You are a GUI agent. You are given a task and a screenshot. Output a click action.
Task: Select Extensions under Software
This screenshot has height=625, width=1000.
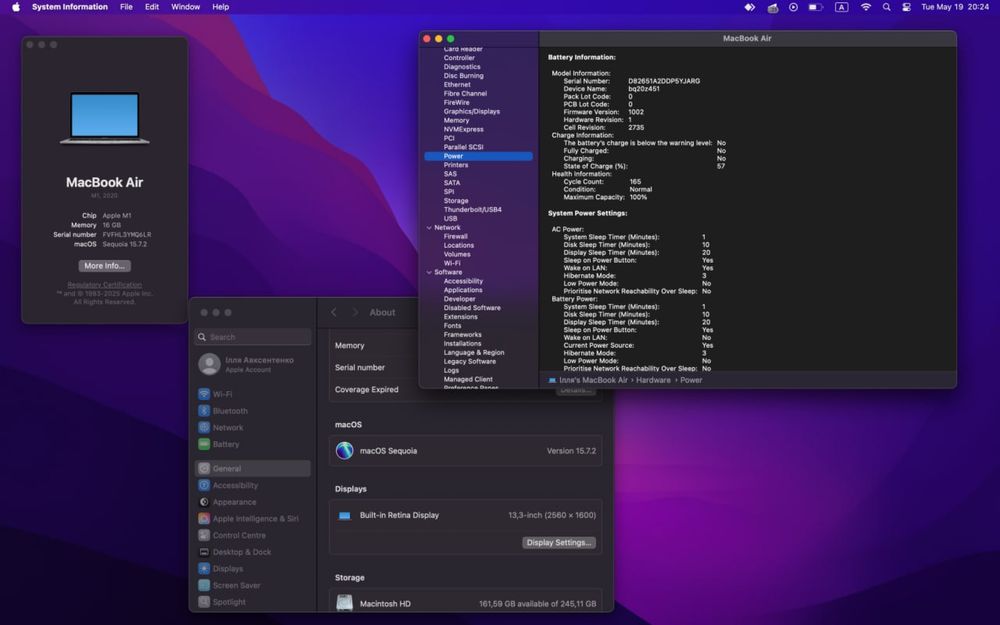(x=460, y=317)
